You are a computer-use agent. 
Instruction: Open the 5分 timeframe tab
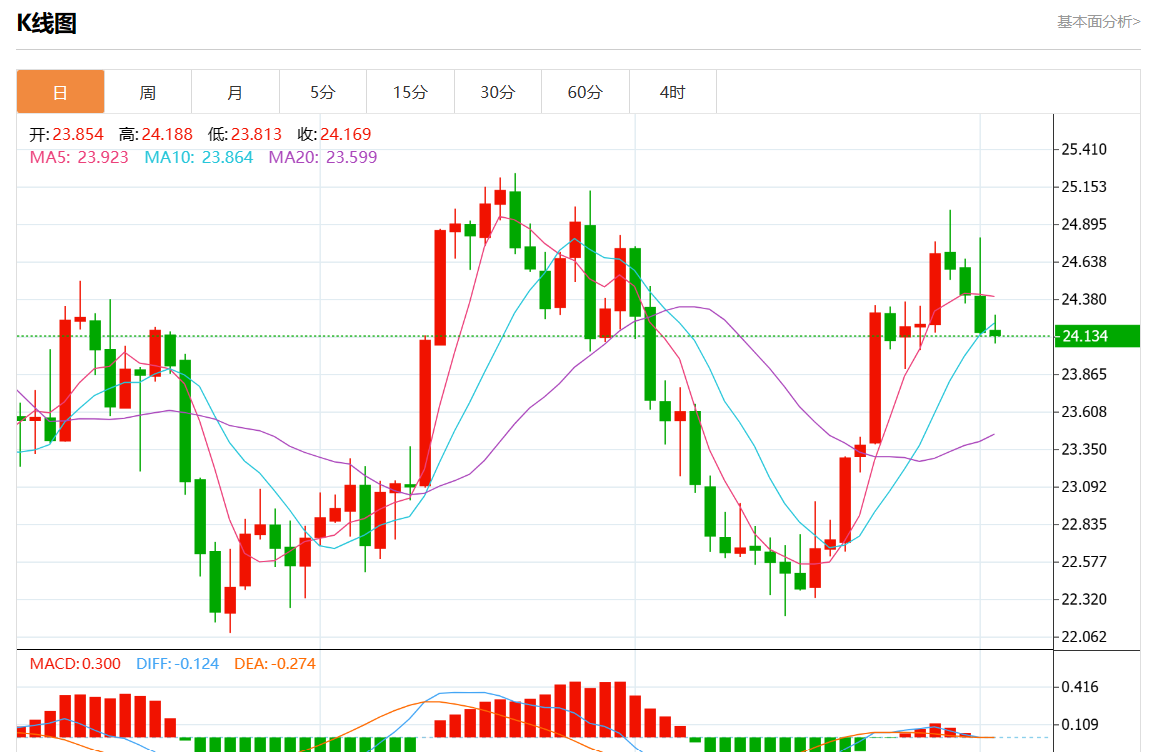pyautogui.click(x=323, y=92)
